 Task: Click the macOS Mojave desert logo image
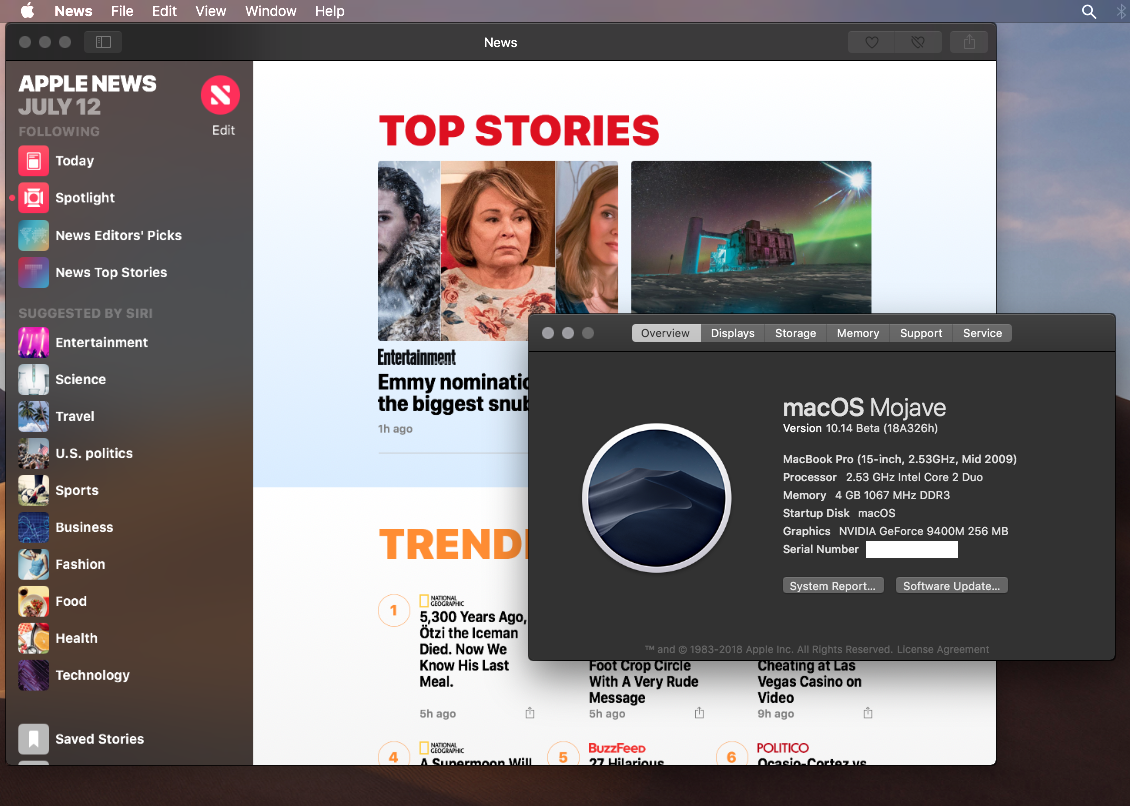pyautogui.click(x=657, y=497)
